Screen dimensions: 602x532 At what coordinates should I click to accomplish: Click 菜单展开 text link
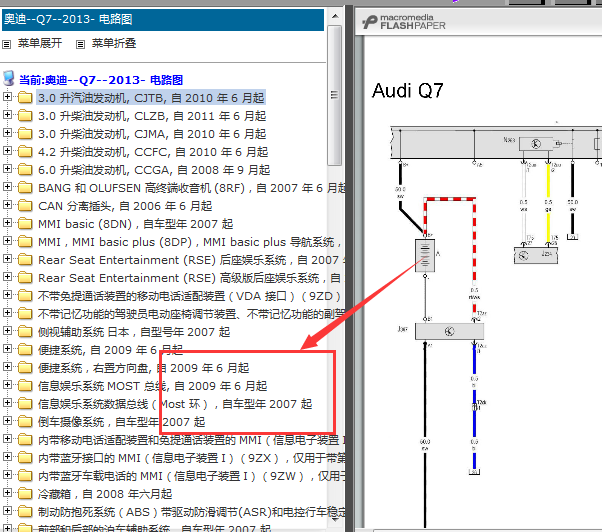coord(40,43)
